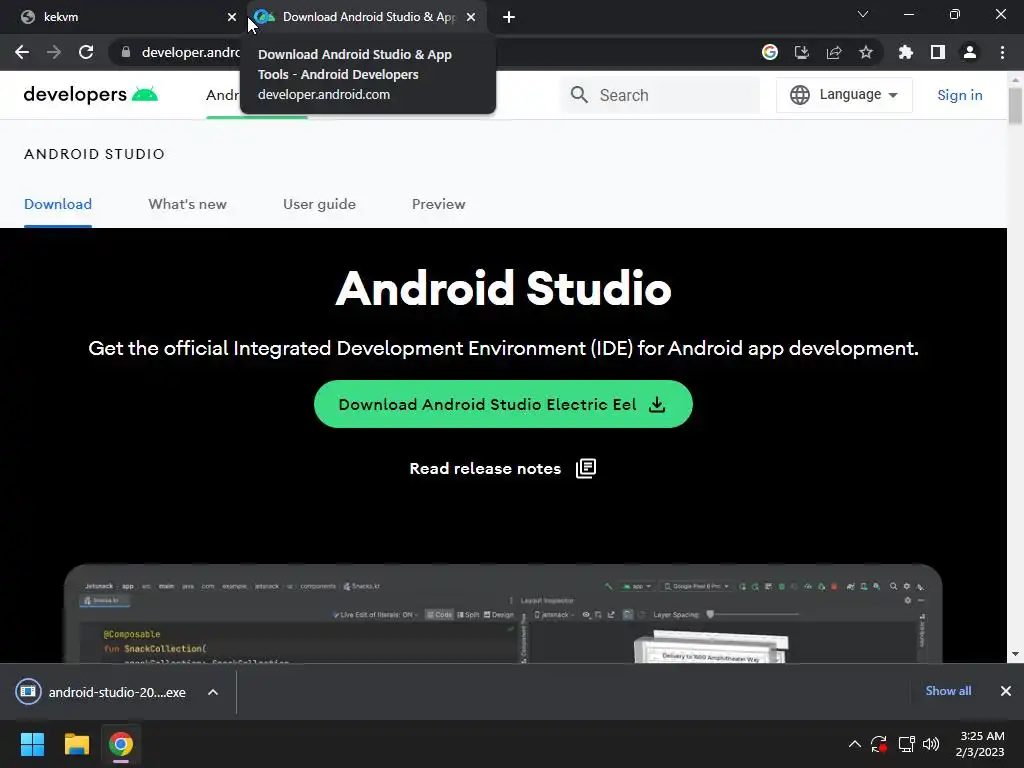Show hidden system tray icons
This screenshot has width=1024, height=768.
tap(854, 744)
